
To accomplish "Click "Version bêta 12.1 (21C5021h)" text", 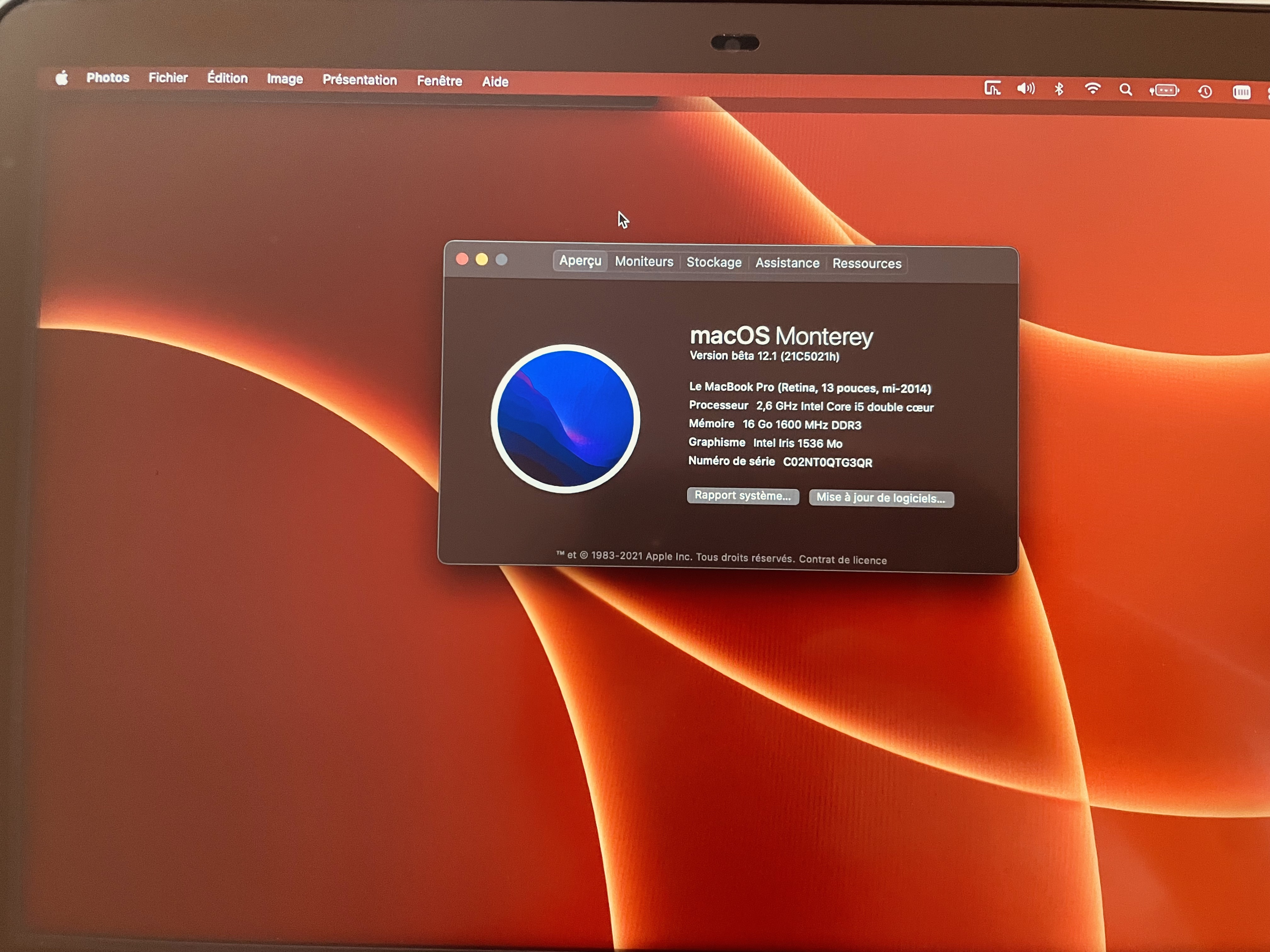I will [x=765, y=356].
